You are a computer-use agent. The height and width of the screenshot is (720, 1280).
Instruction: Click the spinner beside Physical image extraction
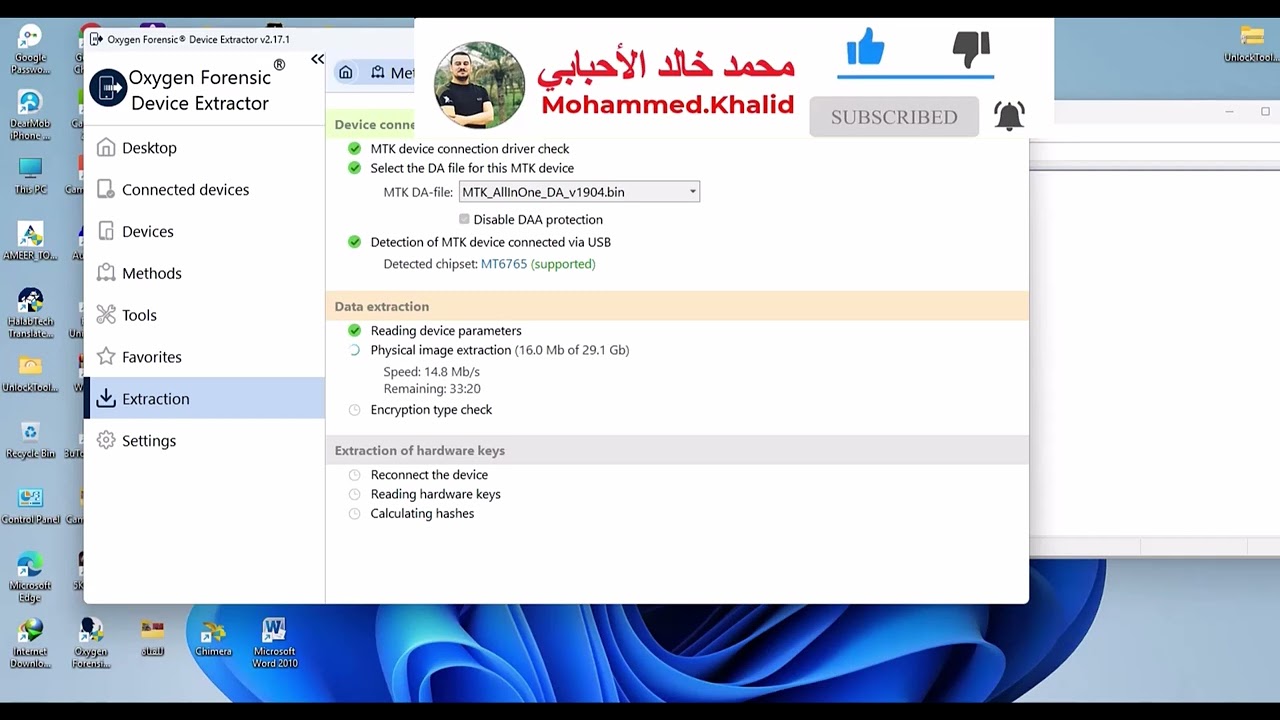pyautogui.click(x=354, y=350)
